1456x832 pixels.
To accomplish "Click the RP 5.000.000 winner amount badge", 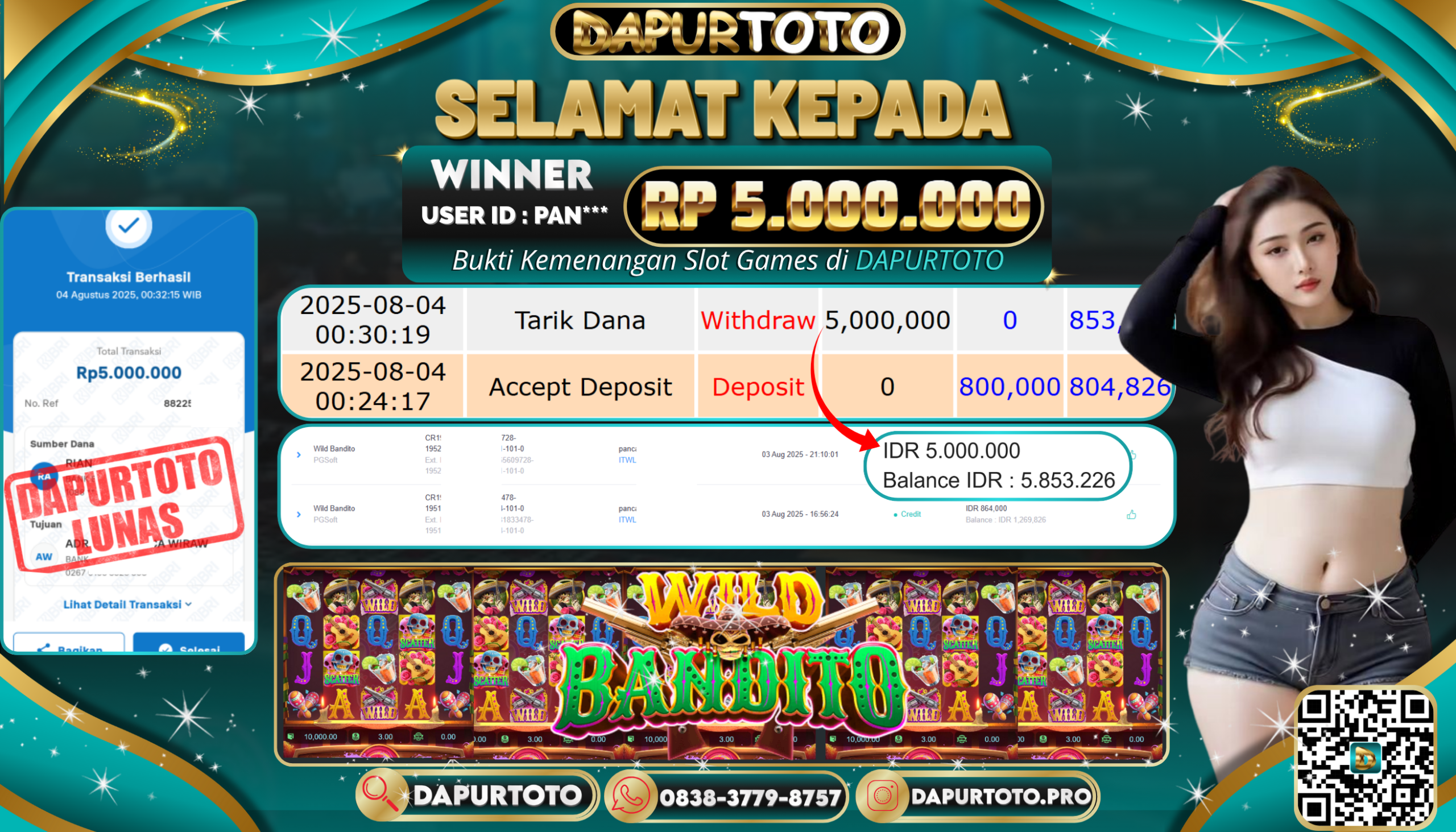I will click(834, 206).
